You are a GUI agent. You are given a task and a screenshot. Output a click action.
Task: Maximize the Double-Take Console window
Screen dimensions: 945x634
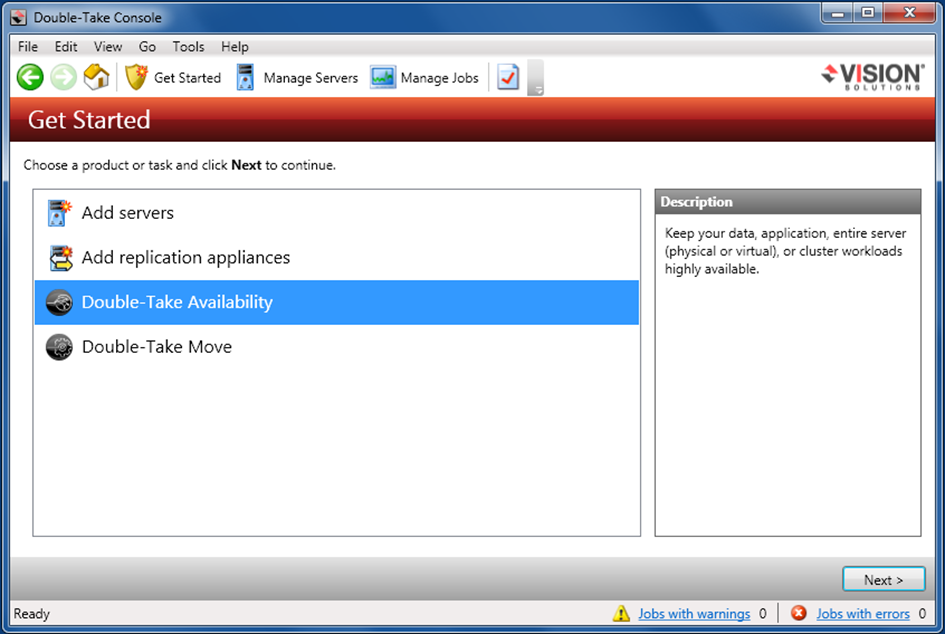pyautogui.click(x=868, y=13)
